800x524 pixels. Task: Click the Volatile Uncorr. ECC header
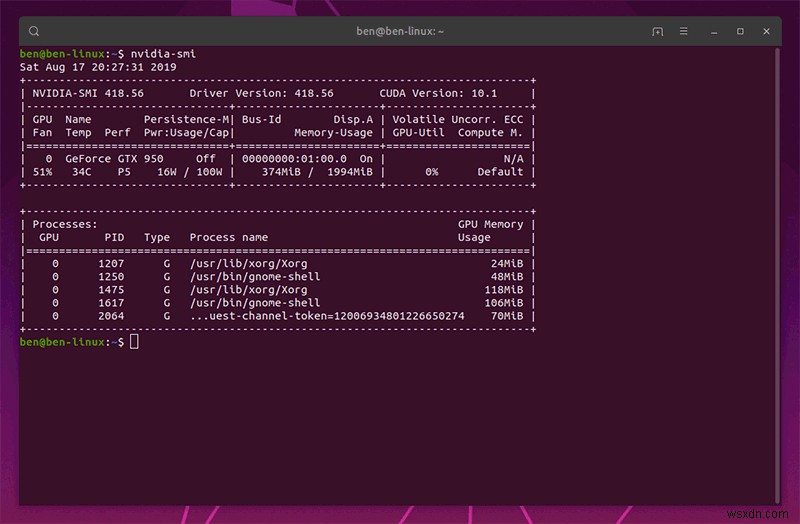458,119
